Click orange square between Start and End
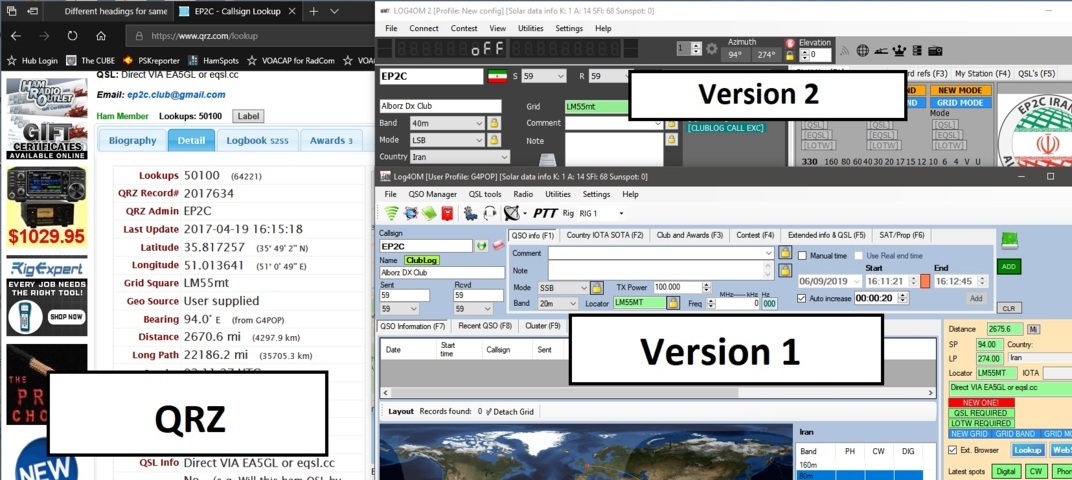Screen dimensions: 1072x480 (925, 281)
